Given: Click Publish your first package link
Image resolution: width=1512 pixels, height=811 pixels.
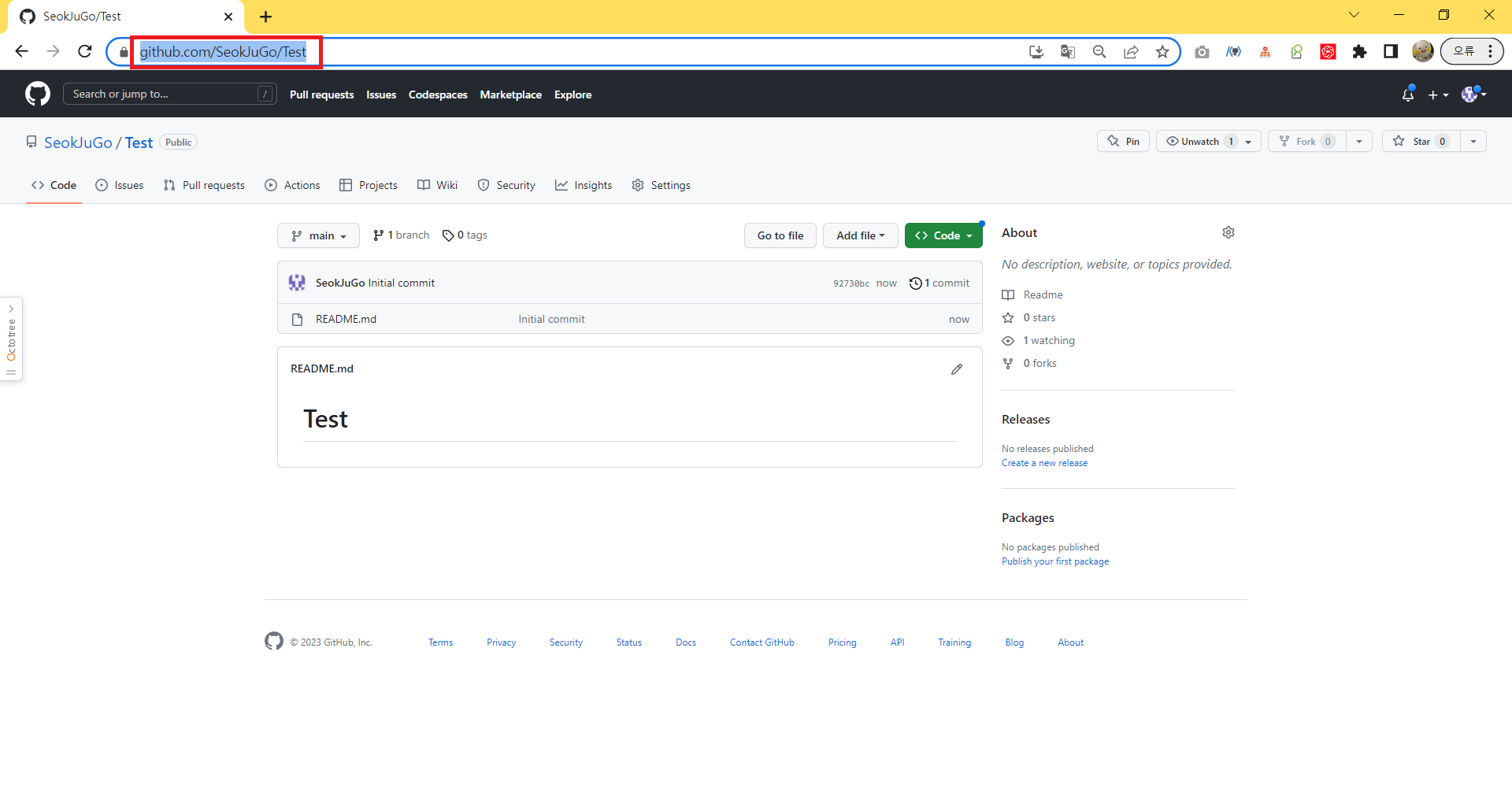Looking at the screenshot, I should [x=1055, y=561].
